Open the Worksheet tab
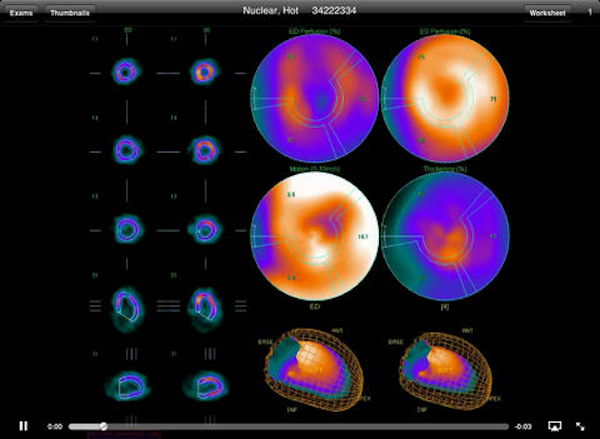The height and width of the screenshot is (439, 600). [547, 12]
